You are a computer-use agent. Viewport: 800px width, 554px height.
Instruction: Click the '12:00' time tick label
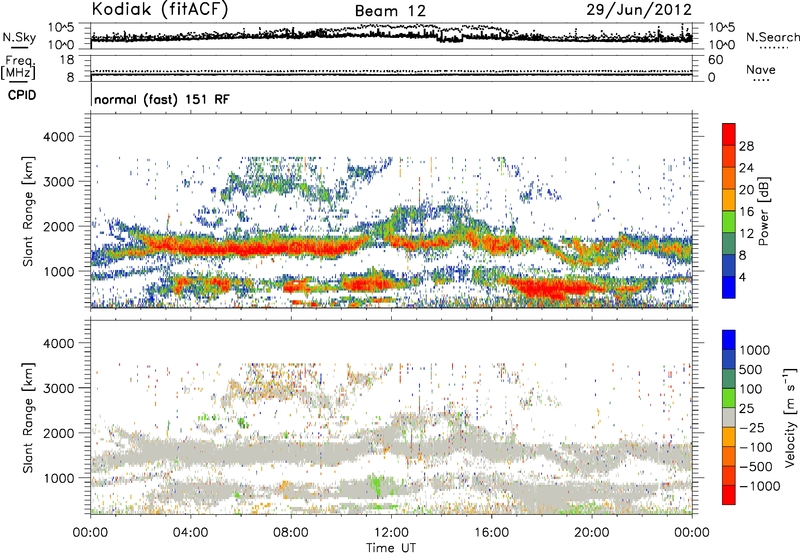(391, 533)
